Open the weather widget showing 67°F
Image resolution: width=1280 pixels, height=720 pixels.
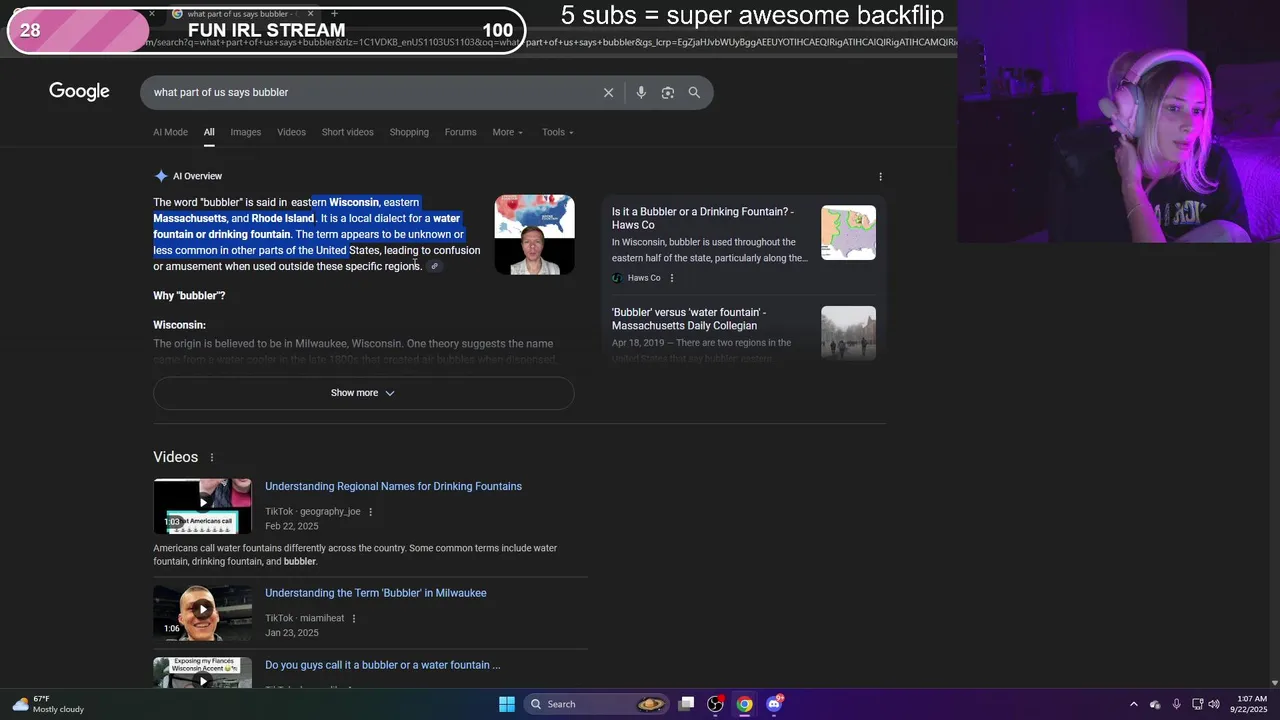pyautogui.click(x=48, y=704)
